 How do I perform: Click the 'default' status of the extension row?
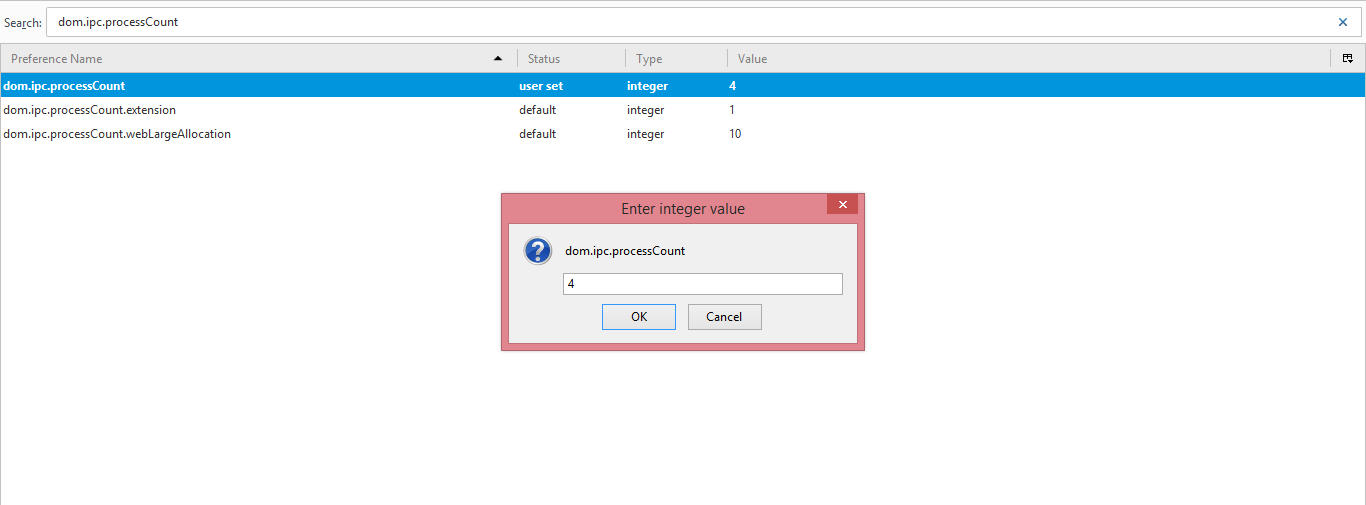537,110
